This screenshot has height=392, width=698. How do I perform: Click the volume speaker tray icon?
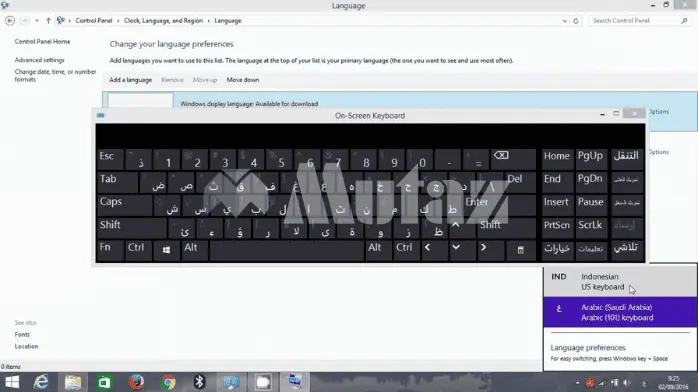(x=627, y=383)
